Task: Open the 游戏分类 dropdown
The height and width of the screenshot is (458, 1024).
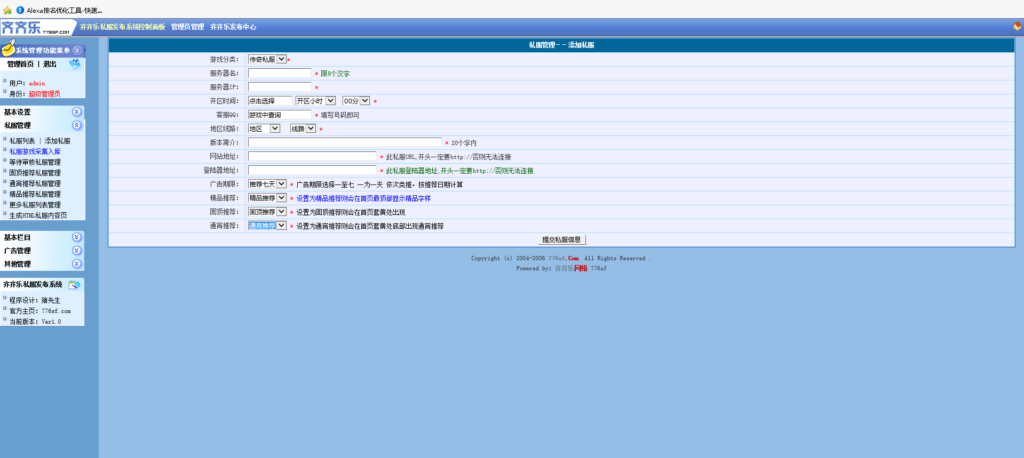Action: [266, 59]
